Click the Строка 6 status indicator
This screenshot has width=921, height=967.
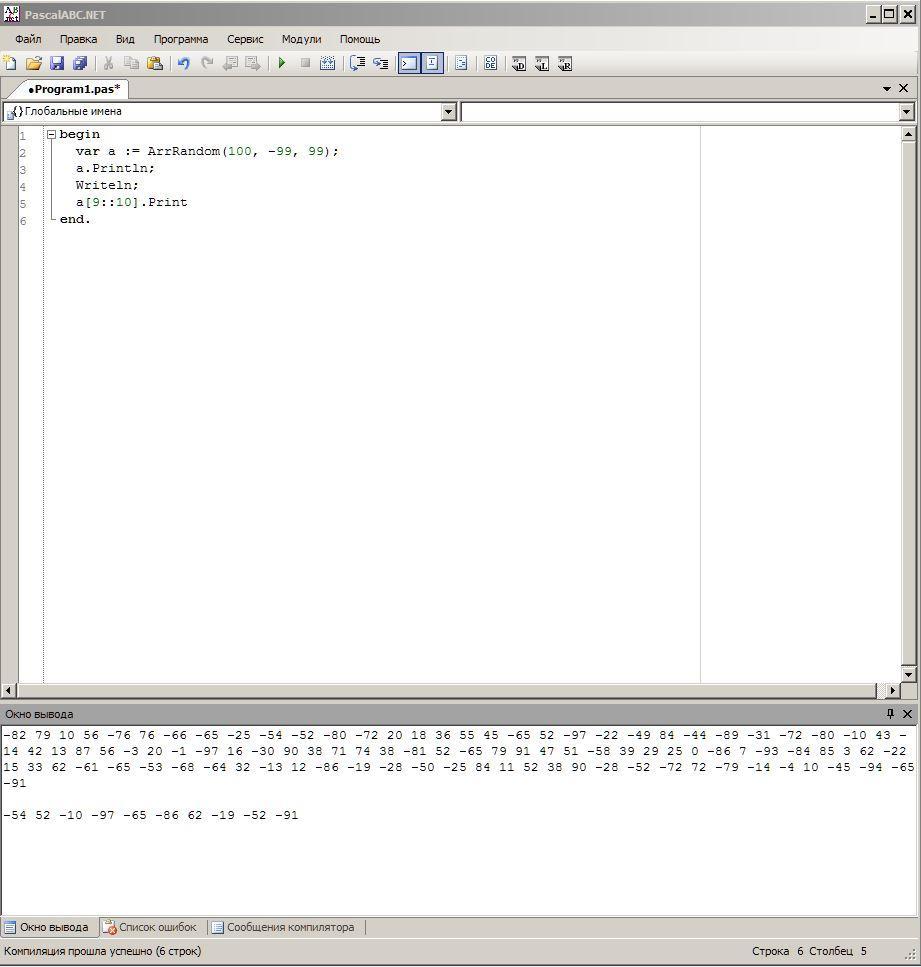[x=777, y=951]
